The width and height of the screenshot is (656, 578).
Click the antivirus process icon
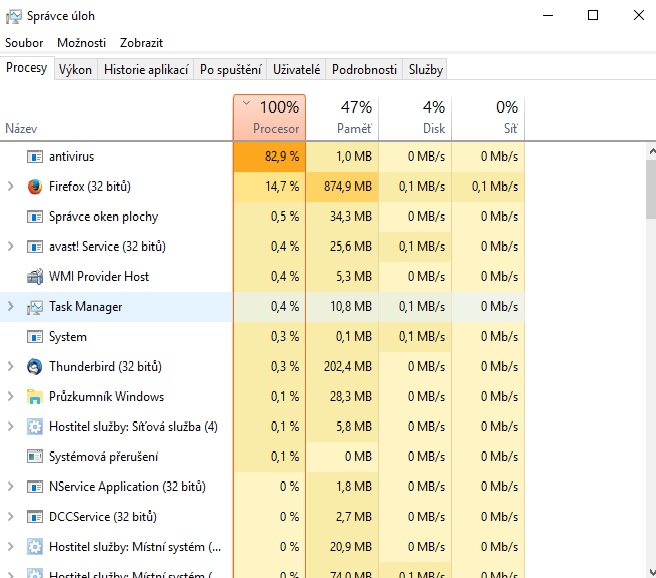(35, 157)
